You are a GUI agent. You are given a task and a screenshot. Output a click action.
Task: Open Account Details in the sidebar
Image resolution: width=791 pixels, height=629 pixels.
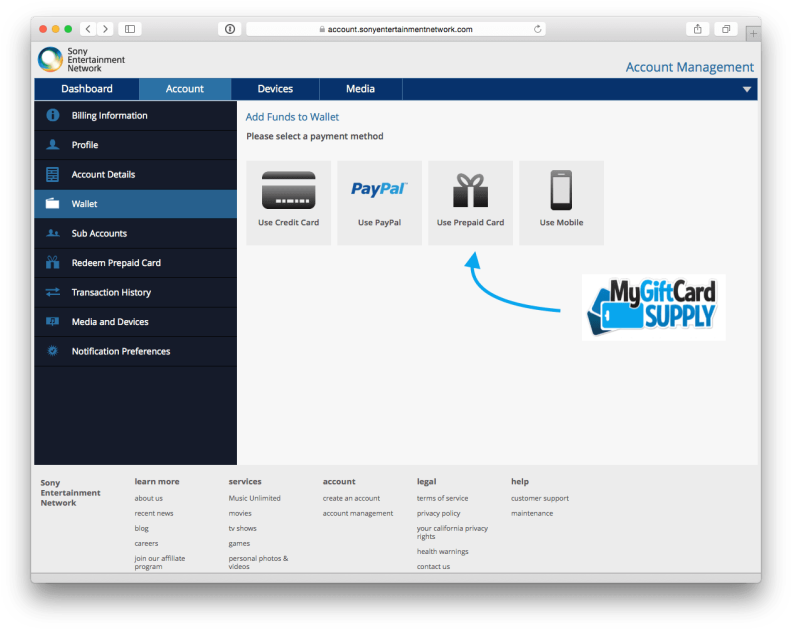coord(135,175)
